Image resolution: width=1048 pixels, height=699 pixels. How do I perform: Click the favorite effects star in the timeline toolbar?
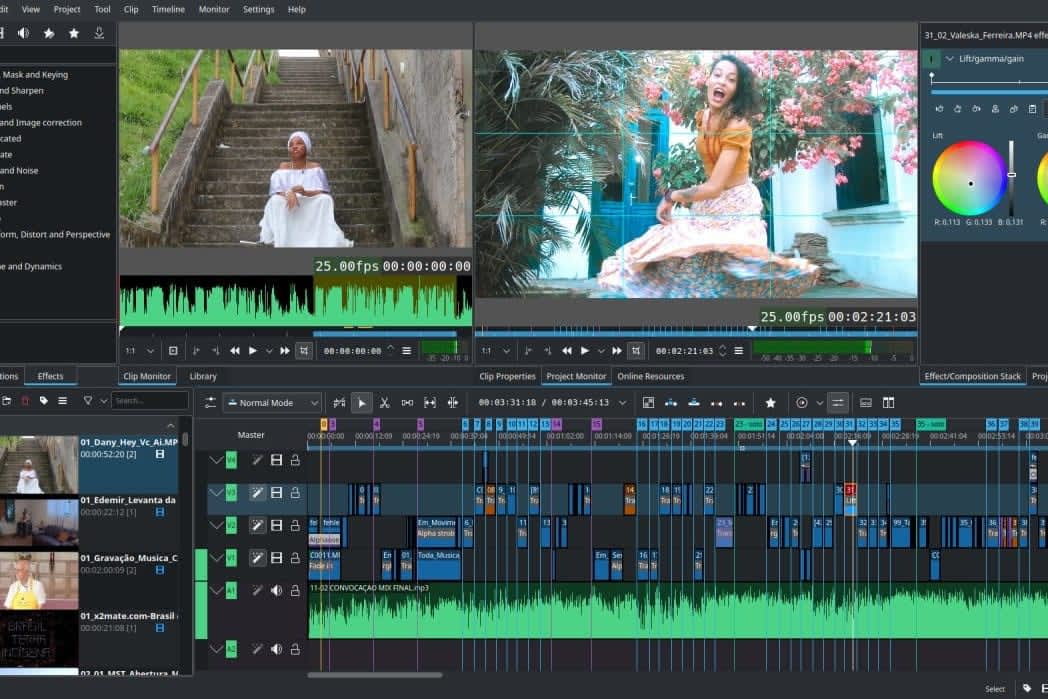[x=770, y=403]
